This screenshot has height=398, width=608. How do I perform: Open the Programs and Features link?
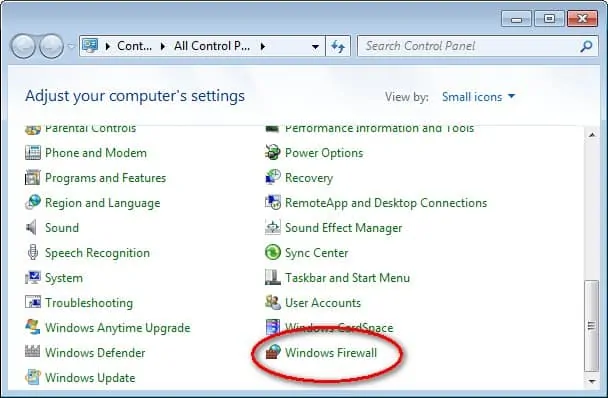click(105, 178)
